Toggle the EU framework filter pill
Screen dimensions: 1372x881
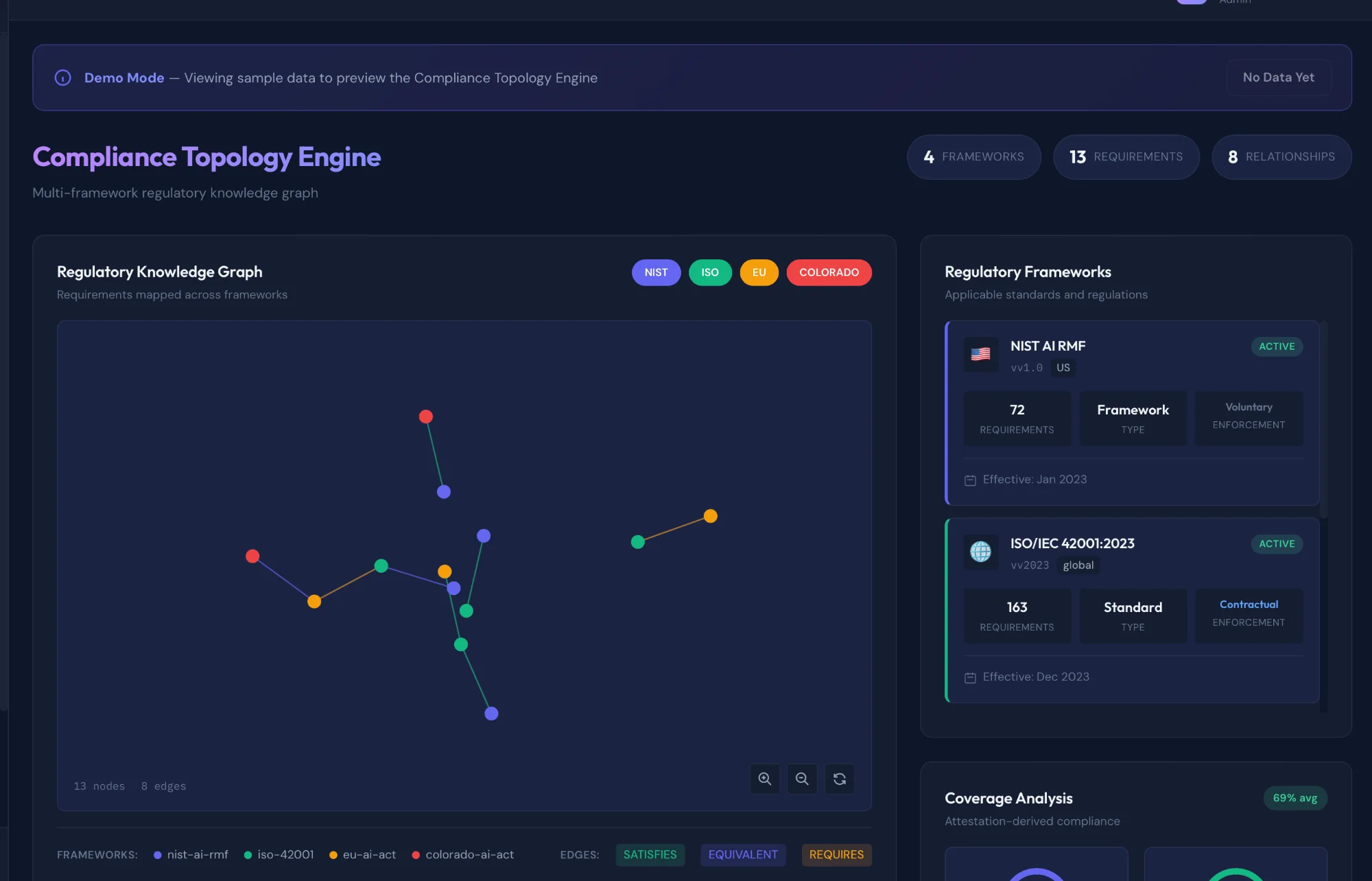click(759, 272)
